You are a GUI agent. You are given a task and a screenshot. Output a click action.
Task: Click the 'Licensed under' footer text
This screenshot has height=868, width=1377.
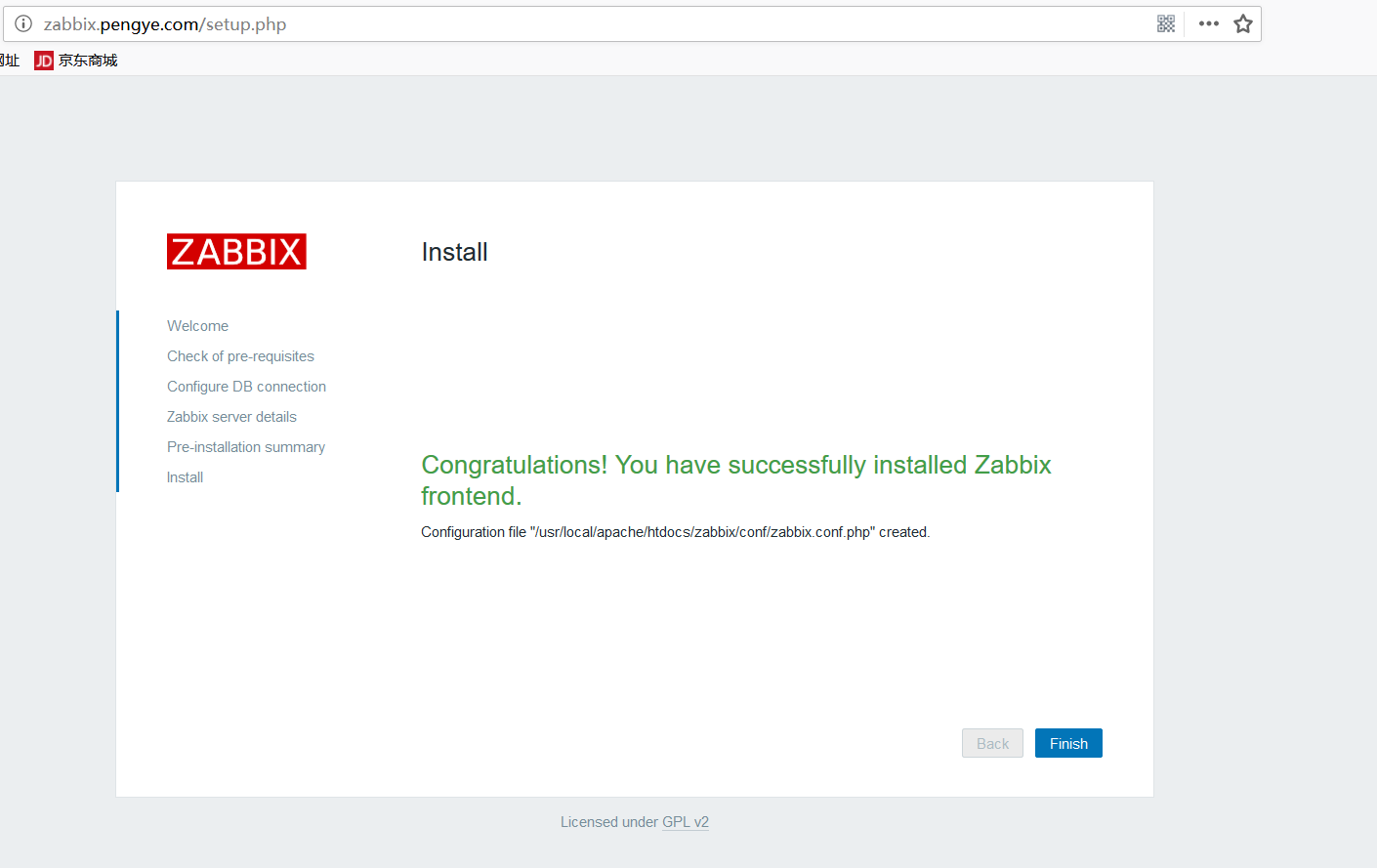pos(609,822)
